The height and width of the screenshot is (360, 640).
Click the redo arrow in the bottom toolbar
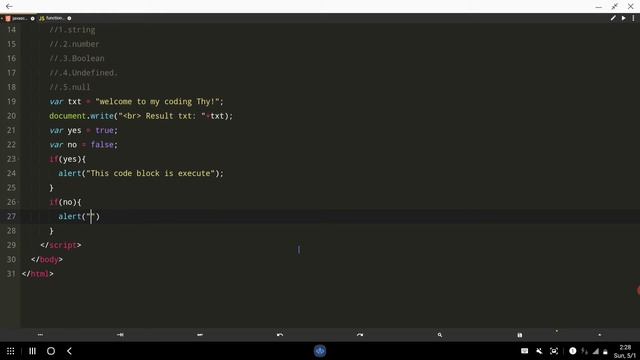tap(360, 335)
